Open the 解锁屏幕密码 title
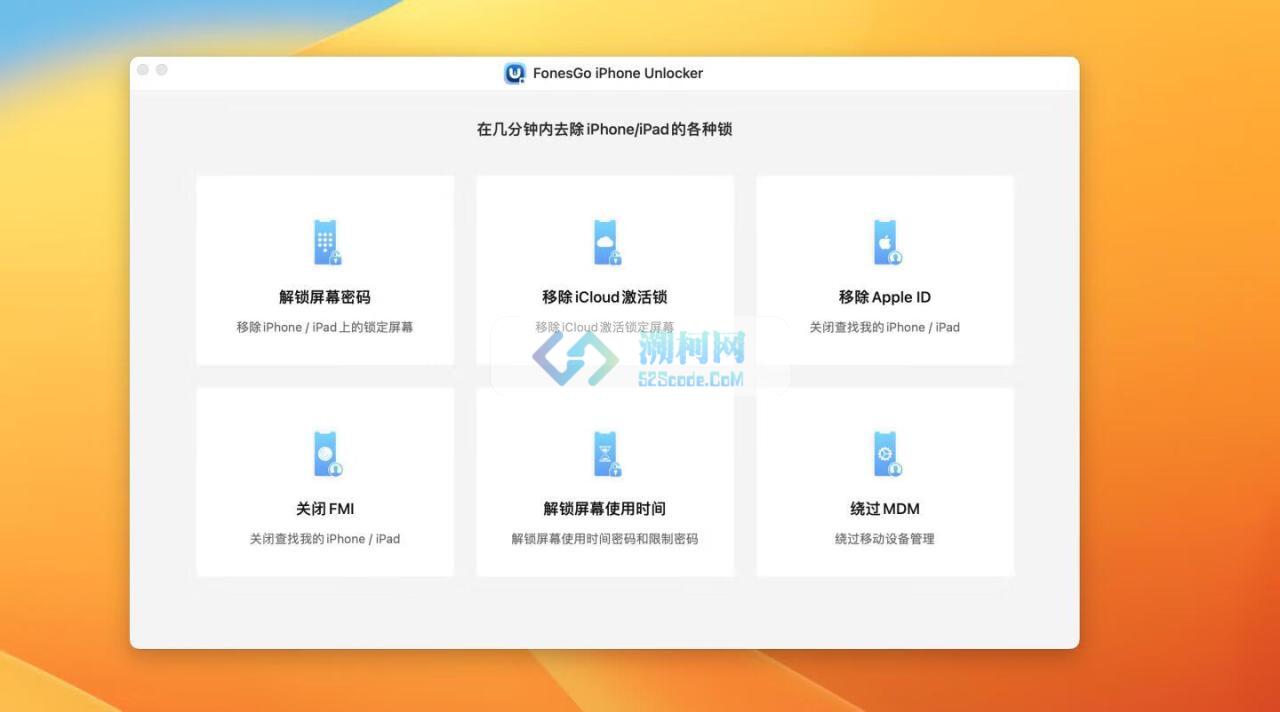1280x712 pixels. 325,297
